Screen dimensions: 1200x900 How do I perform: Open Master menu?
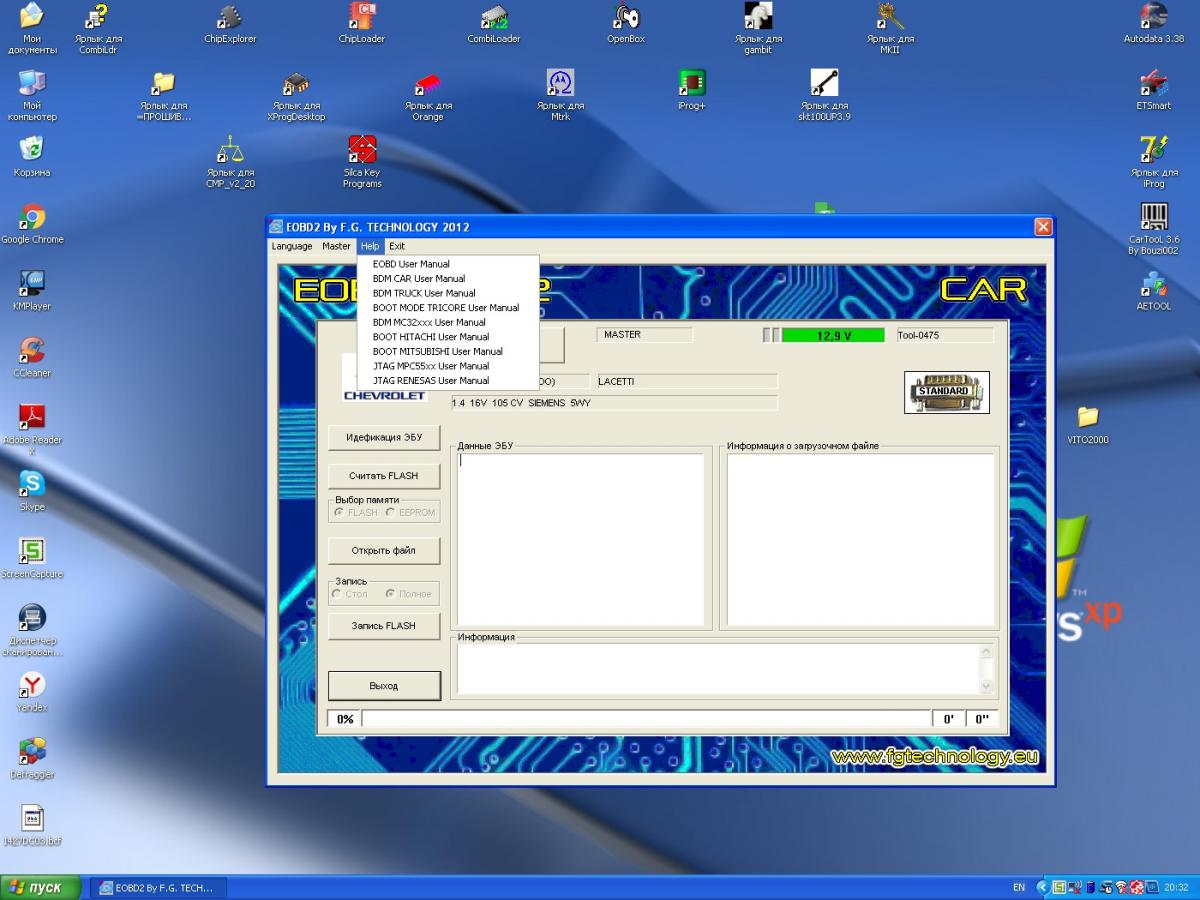pyautogui.click(x=336, y=246)
